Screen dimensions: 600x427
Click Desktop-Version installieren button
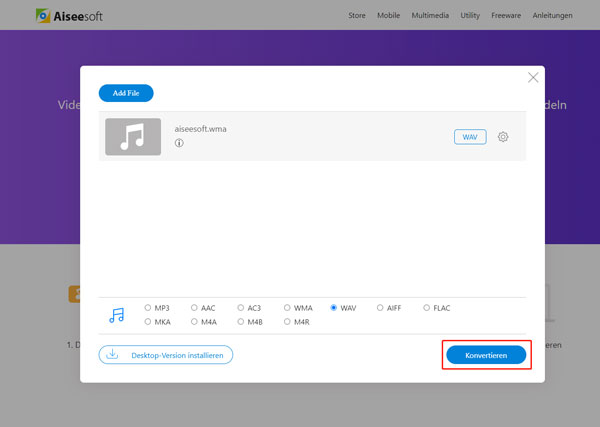click(x=166, y=354)
